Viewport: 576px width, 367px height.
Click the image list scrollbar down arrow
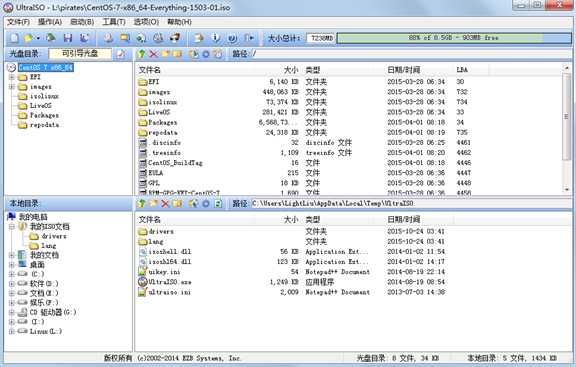click(567, 190)
